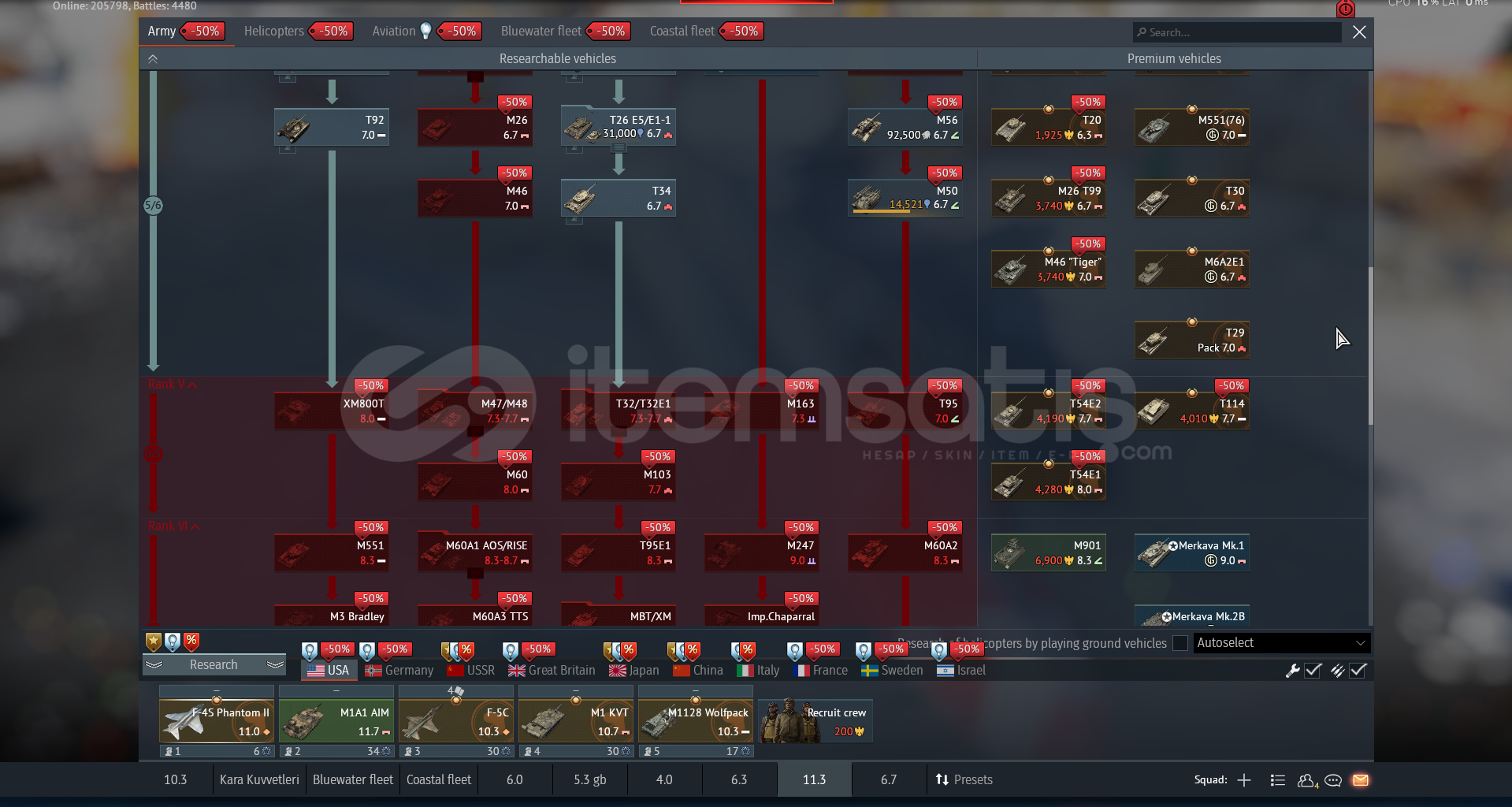1512x807 pixels.
Task: Expand the Research panel's left chevron
Action: [154, 665]
